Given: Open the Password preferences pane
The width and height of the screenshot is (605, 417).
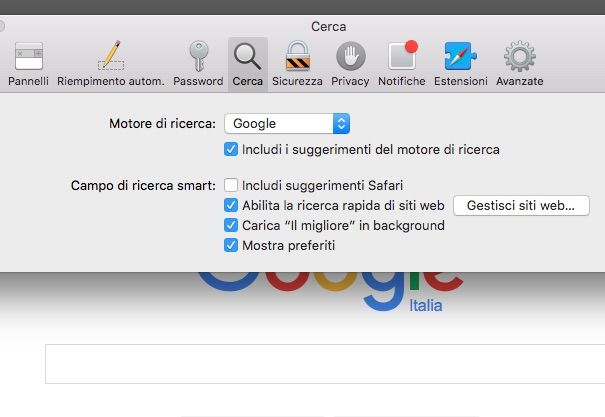Looking at the screenshot, I should (198, 64).
